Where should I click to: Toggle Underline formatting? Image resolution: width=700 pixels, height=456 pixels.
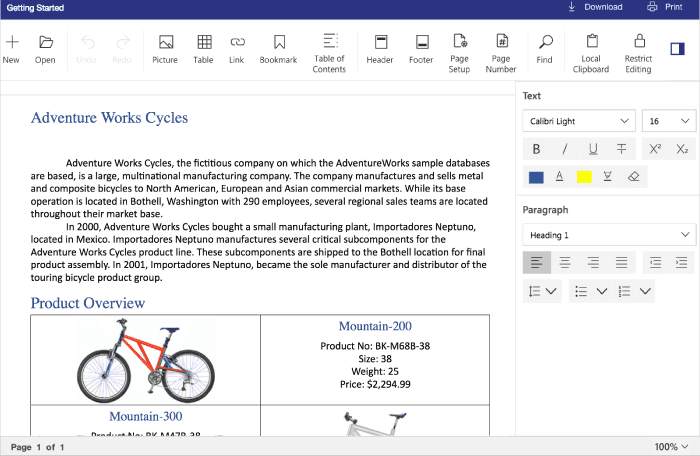click(593, 149)
